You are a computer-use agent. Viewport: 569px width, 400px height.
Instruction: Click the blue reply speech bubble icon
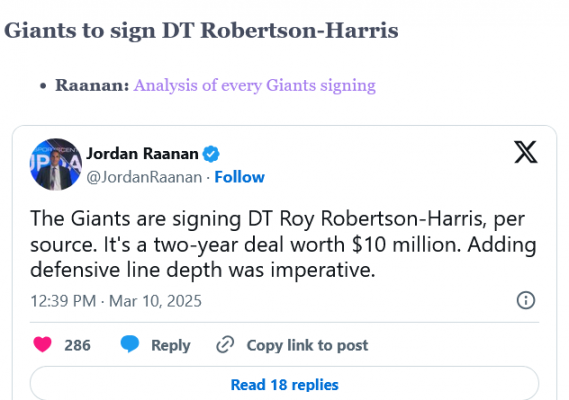tap(130, 344)
